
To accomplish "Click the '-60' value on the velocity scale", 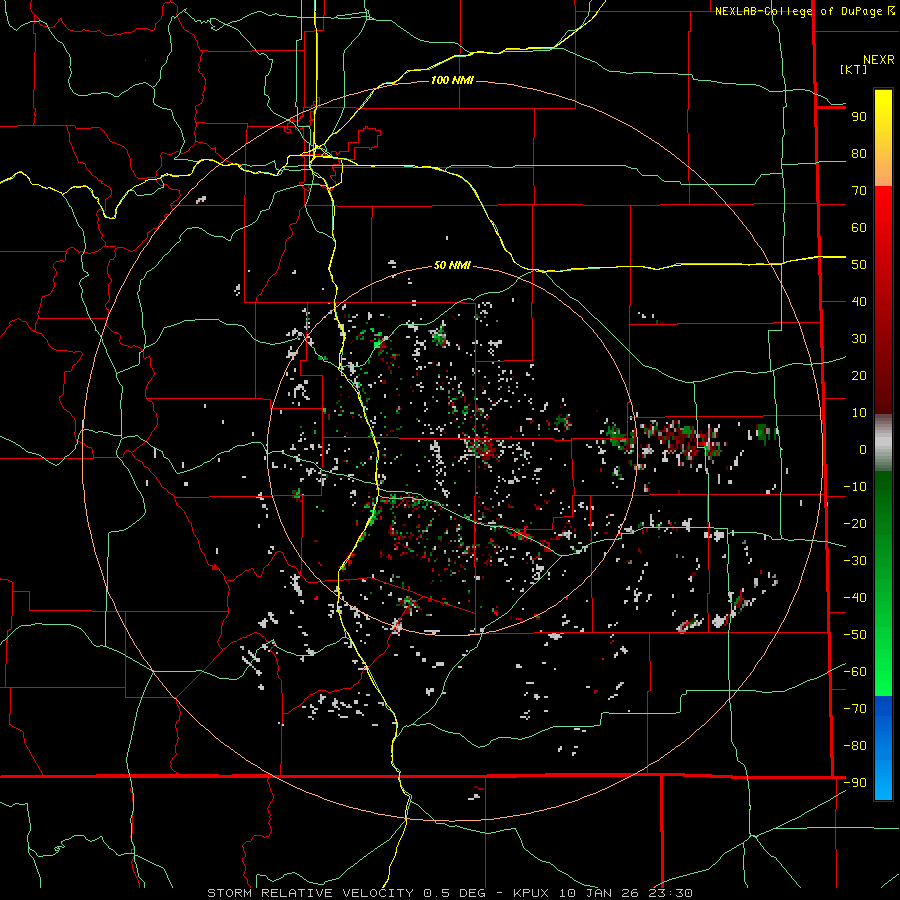I will [855, 672].
